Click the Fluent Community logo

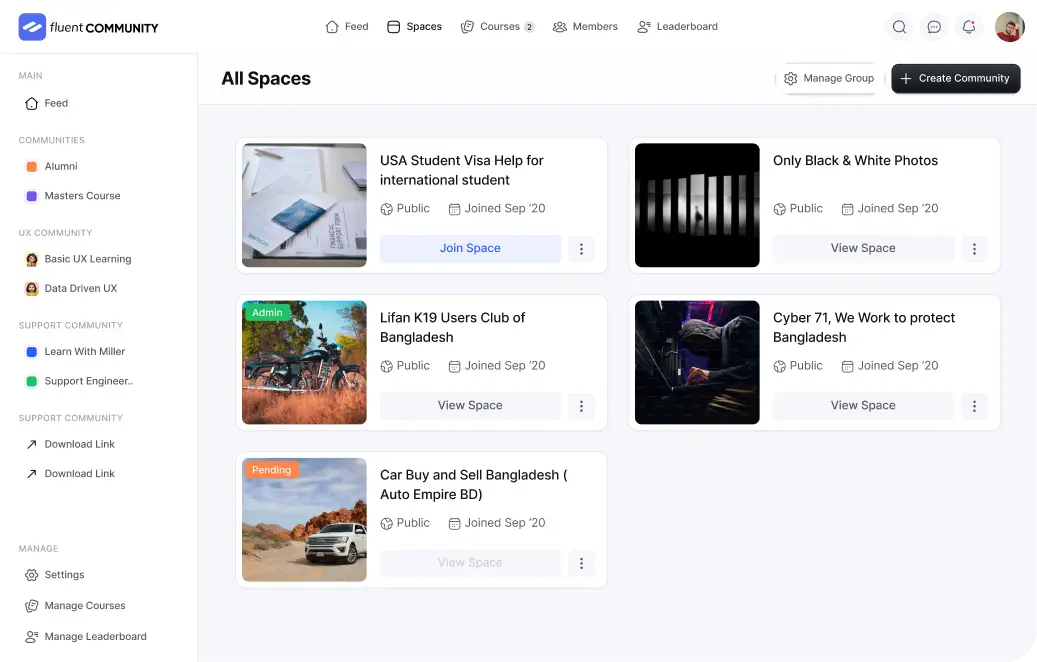pos(89,27)
